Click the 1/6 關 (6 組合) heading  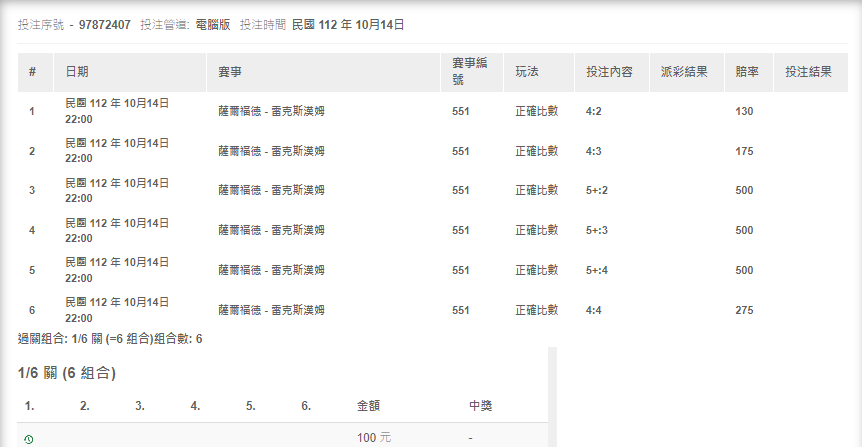(67, 373)
